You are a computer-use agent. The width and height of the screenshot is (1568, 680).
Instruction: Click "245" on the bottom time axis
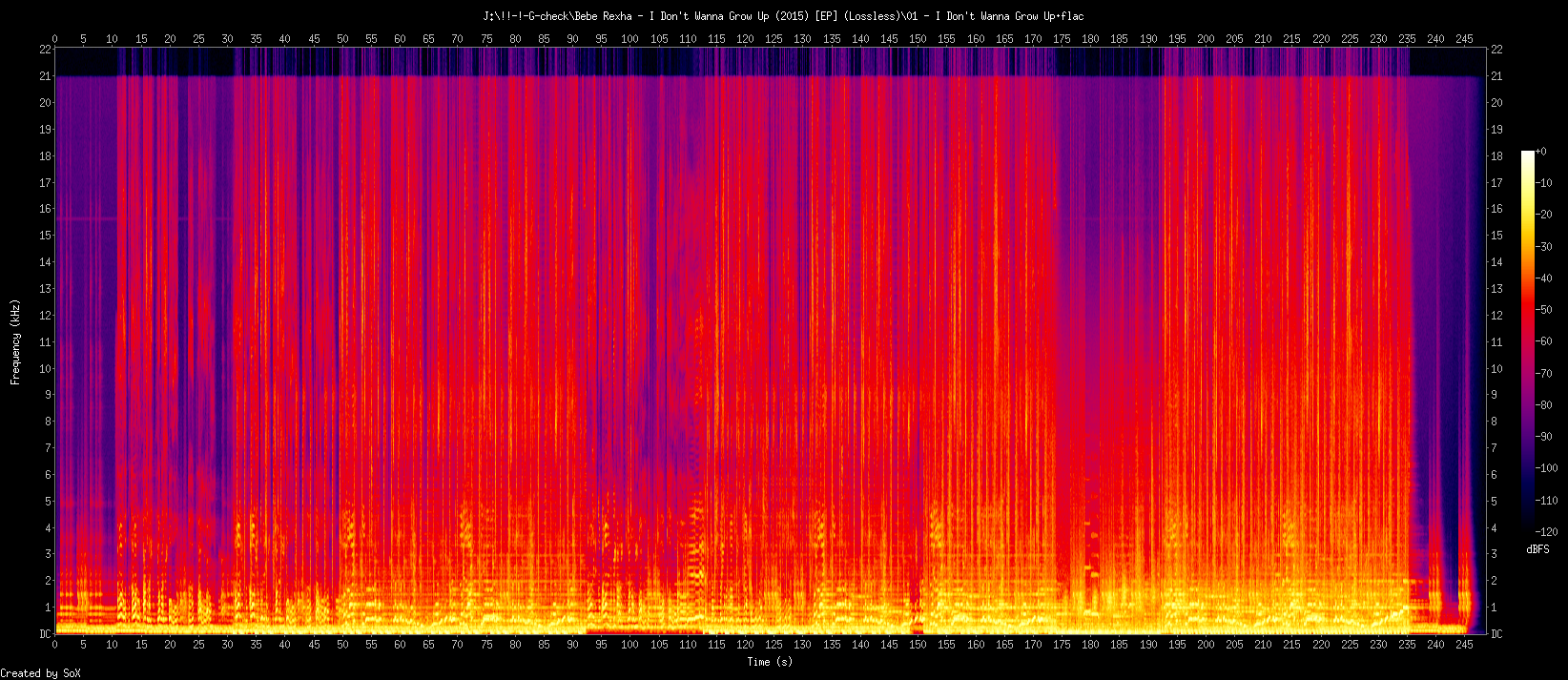click(1464, 645)
